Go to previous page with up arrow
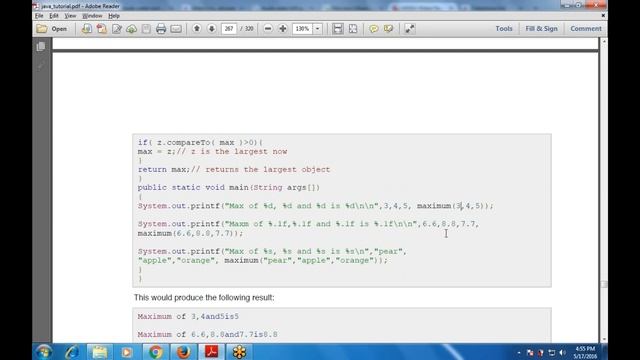The image size is (640, 360). [x=197, y=29]
